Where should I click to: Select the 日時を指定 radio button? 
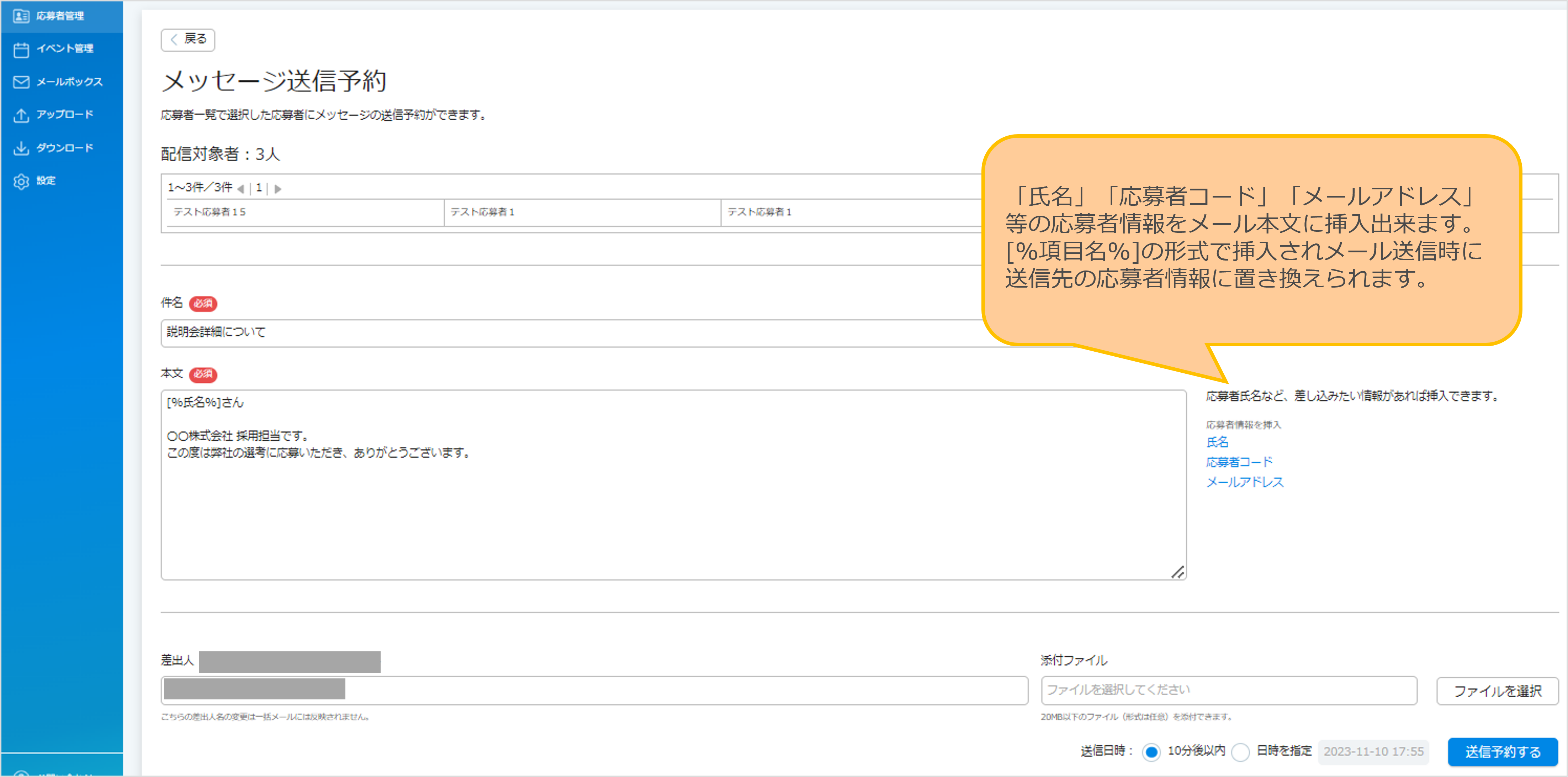tap(1240, 752)
